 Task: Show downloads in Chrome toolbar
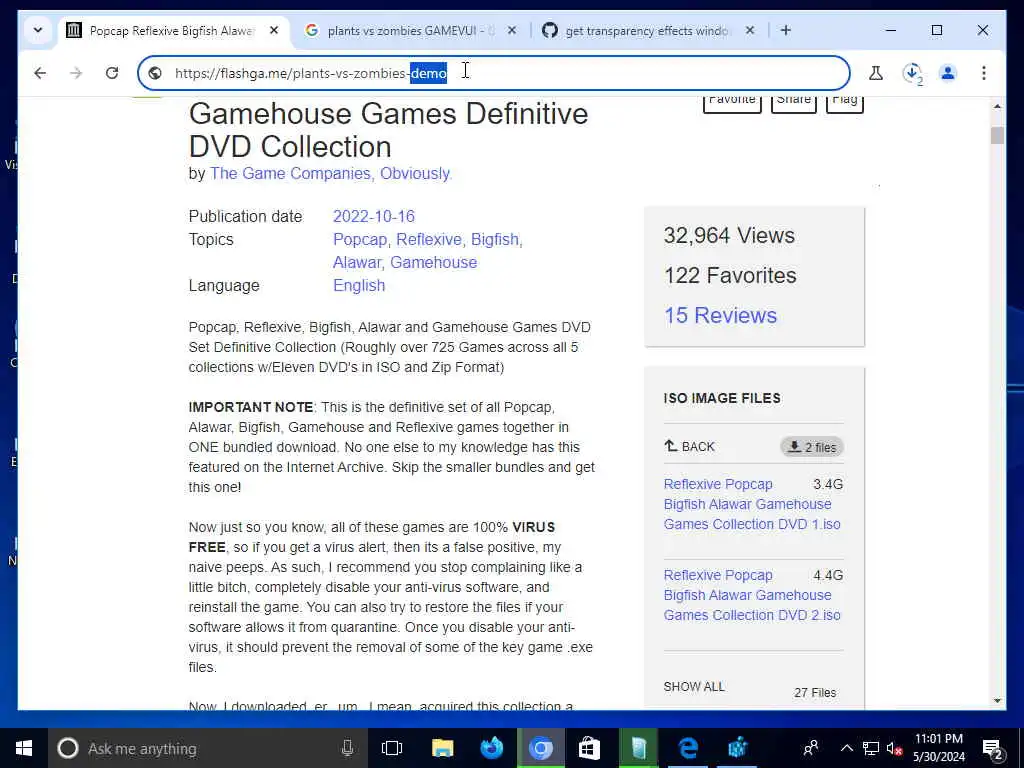(x=912, y=73)
